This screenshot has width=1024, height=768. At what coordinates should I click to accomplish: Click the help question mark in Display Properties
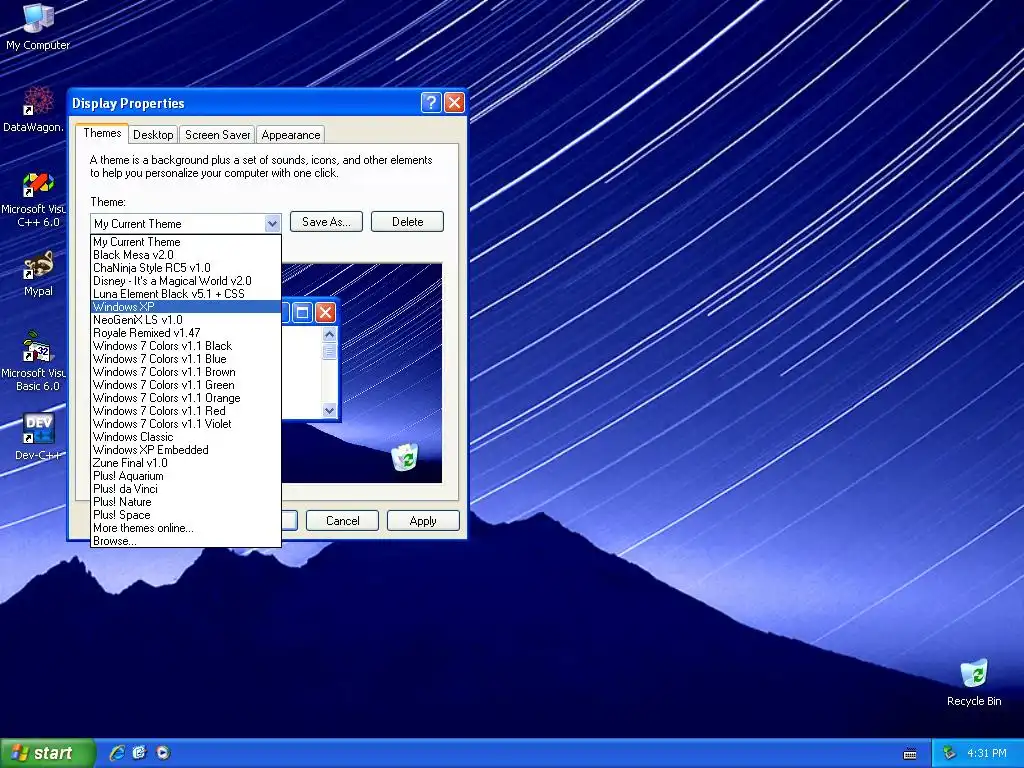(431, 103)
